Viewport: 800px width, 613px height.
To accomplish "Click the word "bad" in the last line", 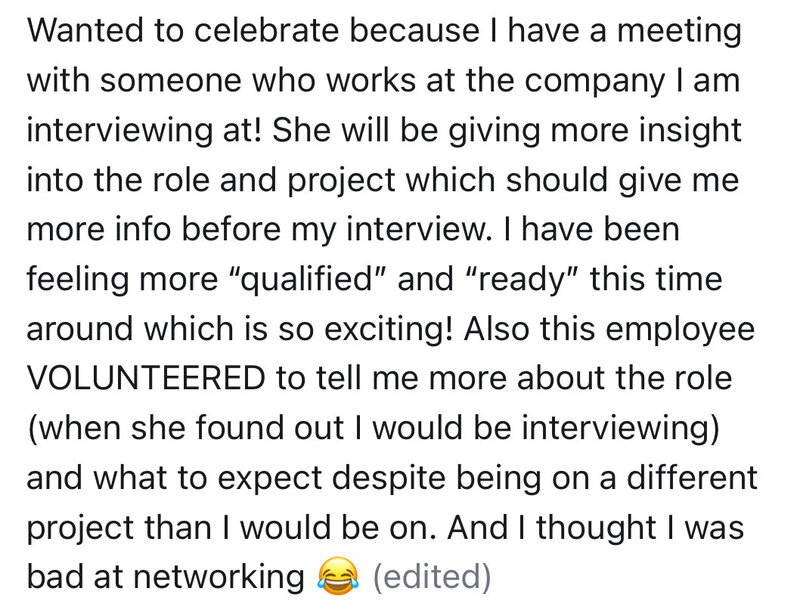I will click(55, 577).
